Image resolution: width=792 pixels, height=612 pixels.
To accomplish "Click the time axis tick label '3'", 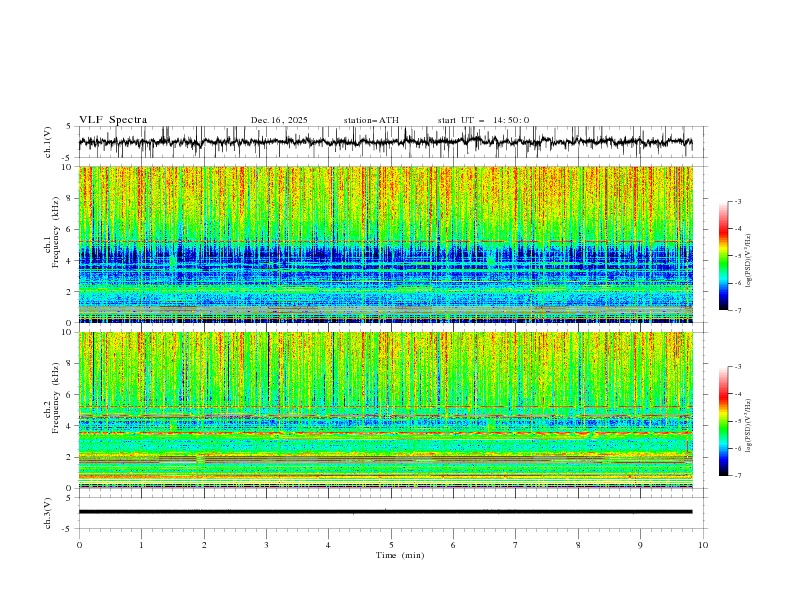I will [x=266, y=545].
